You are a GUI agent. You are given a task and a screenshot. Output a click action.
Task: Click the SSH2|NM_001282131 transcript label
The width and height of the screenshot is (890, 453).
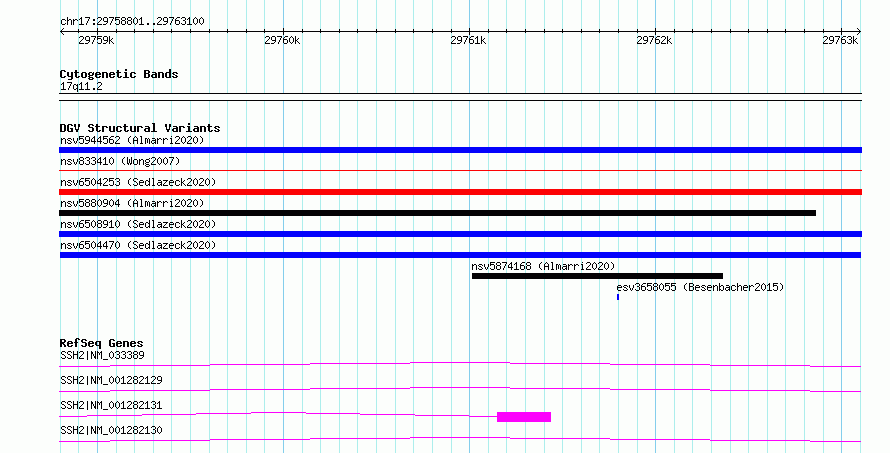pyautogui.click(x=111, y=405)
